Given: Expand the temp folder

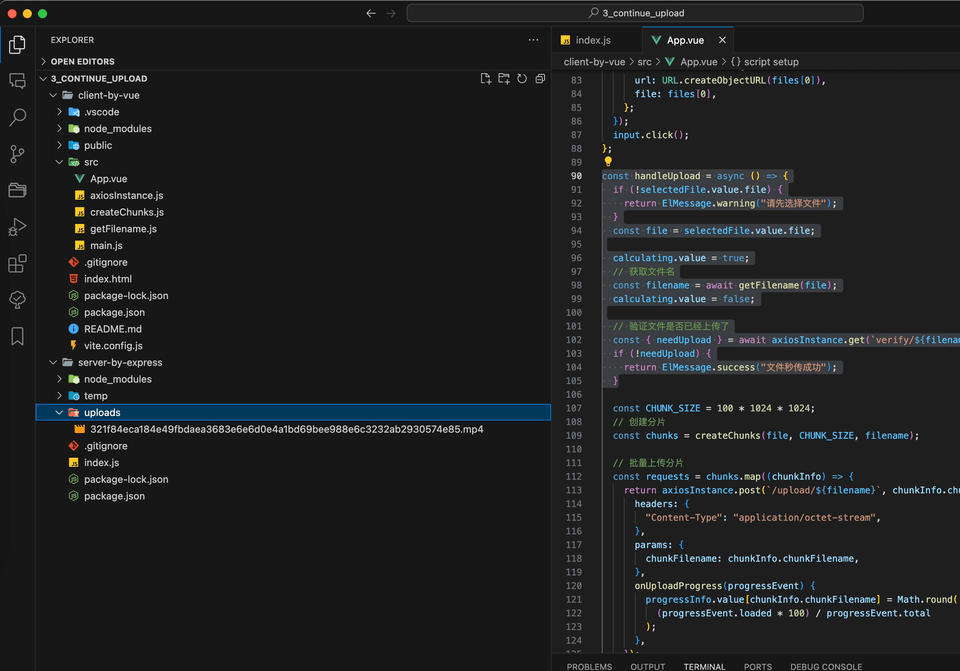Looking at the screenshot, I should tap(293, 396).
